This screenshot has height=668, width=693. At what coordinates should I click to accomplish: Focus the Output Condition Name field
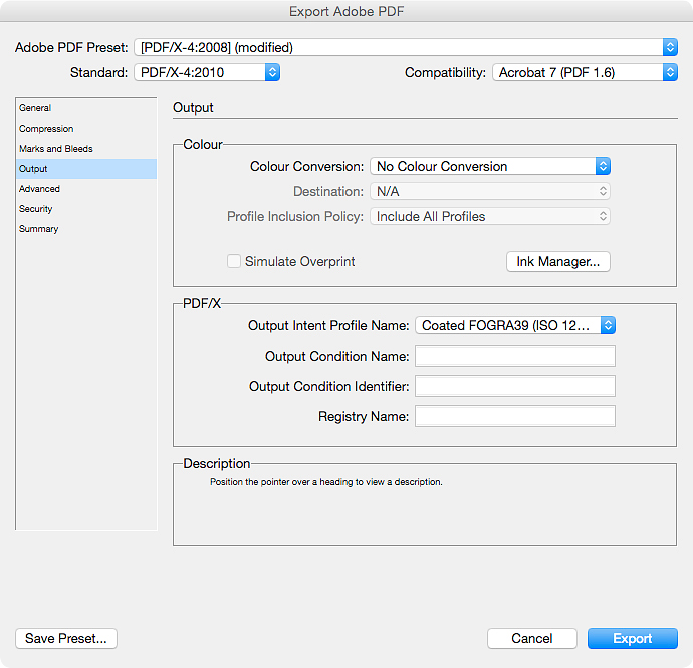[x=515, y=356]
